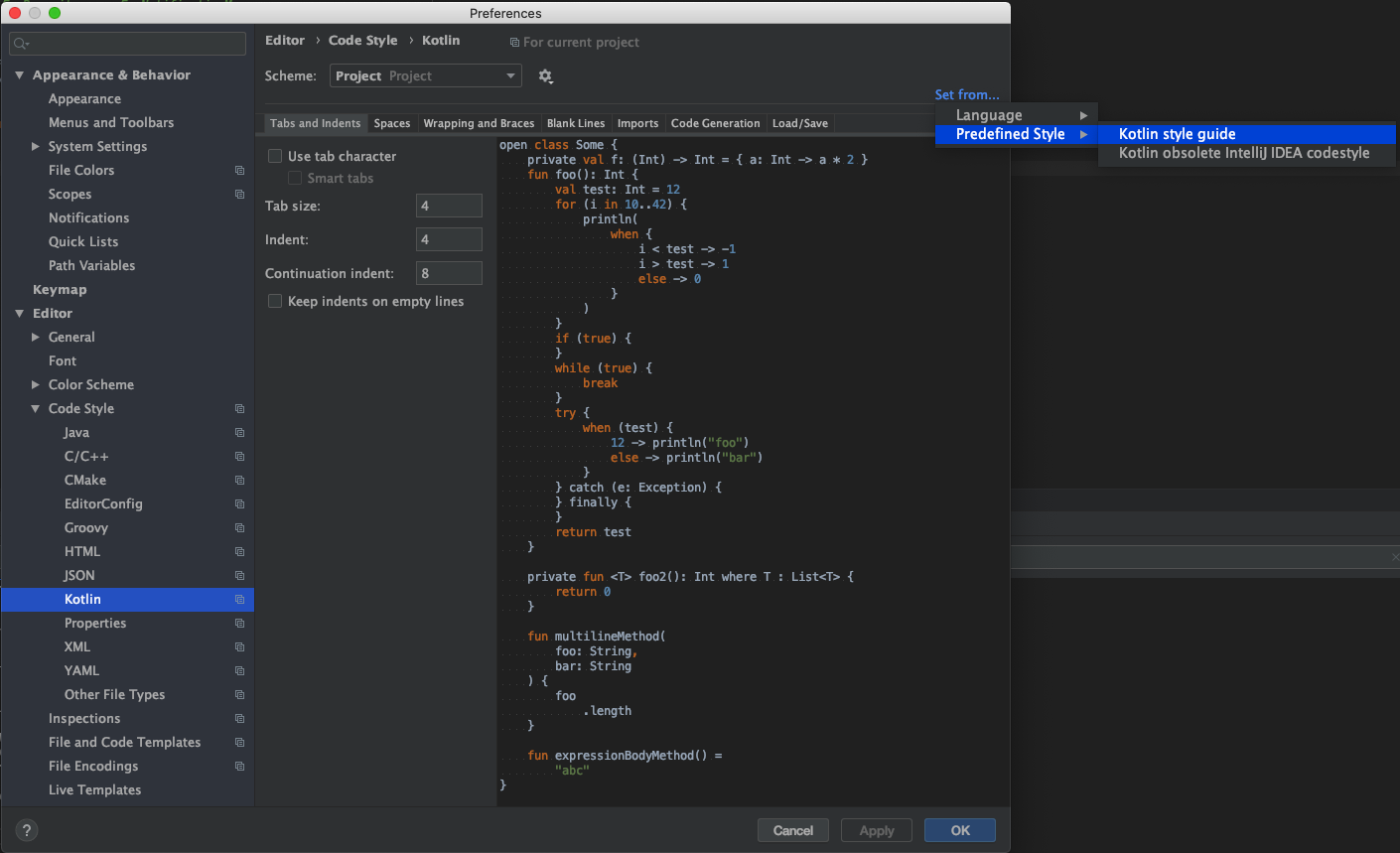1400x853 pixels.
Task: Open the Code Generation tab
Action: 715,123
